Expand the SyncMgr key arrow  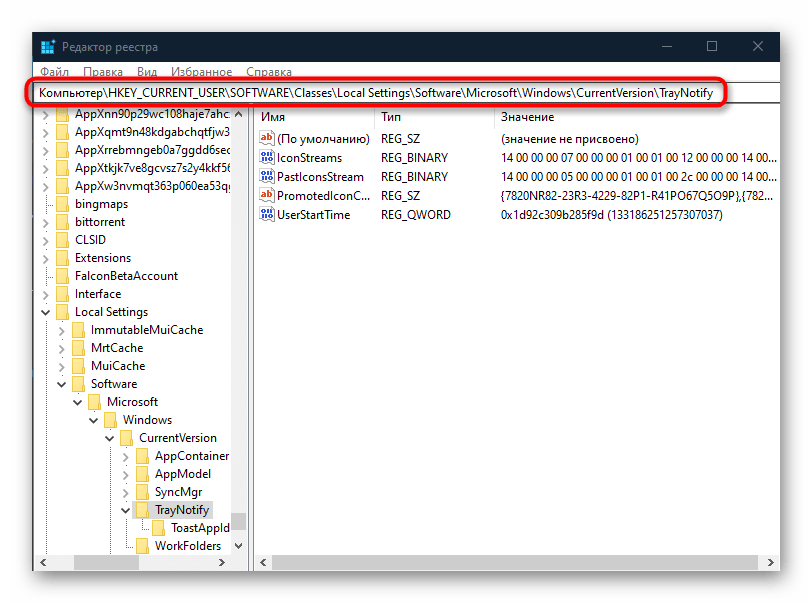tap(125, 492)
